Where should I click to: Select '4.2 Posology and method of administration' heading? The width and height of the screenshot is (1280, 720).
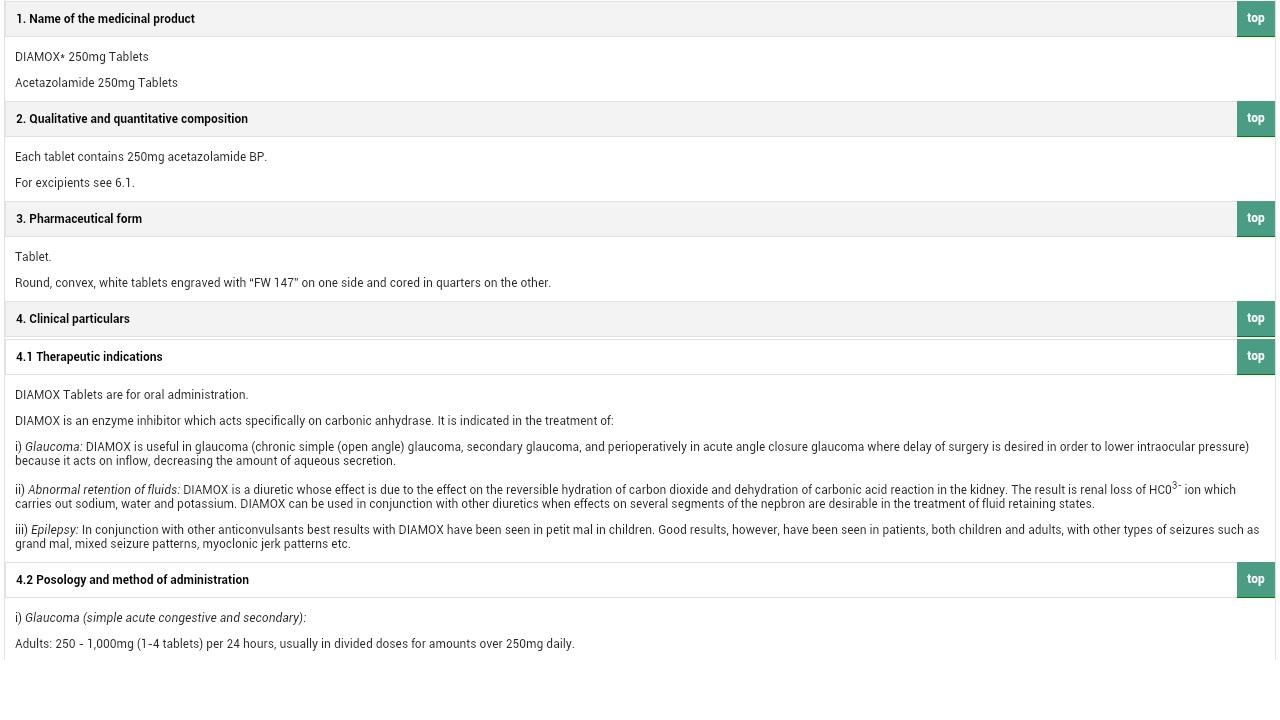(132, 580)
